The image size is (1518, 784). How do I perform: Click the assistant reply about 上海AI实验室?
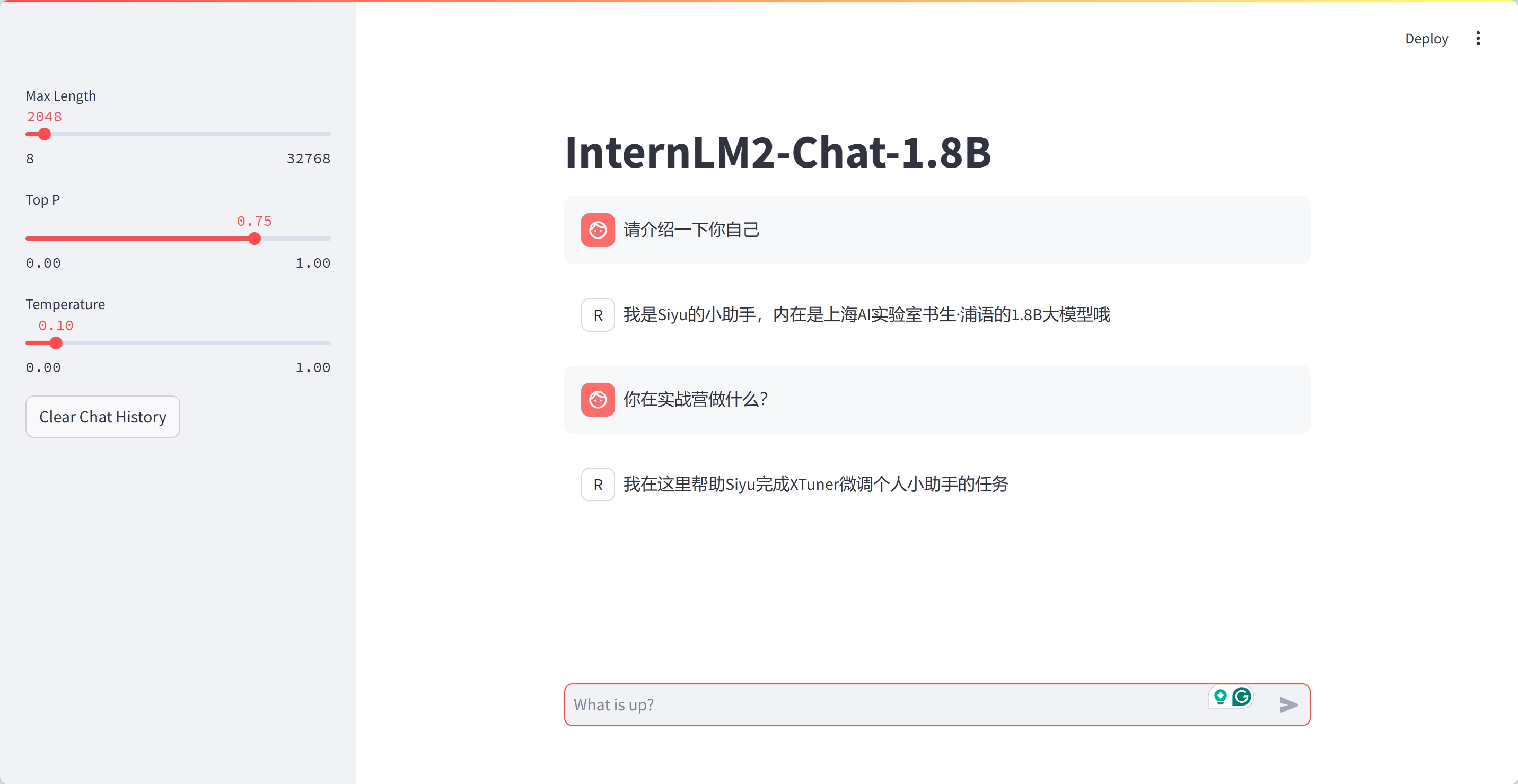tap(866, 315)
